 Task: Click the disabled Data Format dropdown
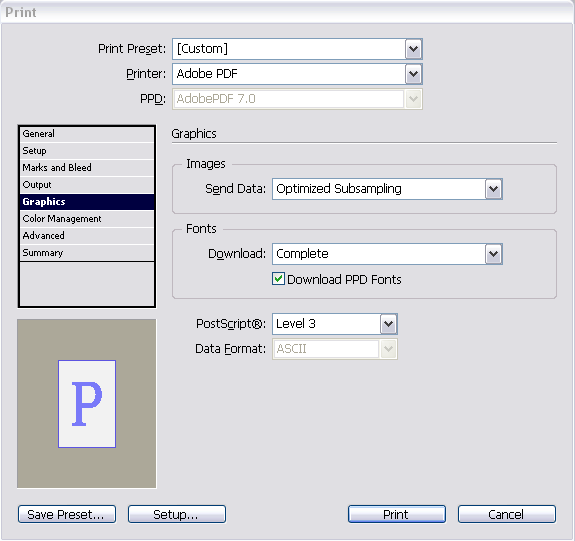click(x=334, y=349)
